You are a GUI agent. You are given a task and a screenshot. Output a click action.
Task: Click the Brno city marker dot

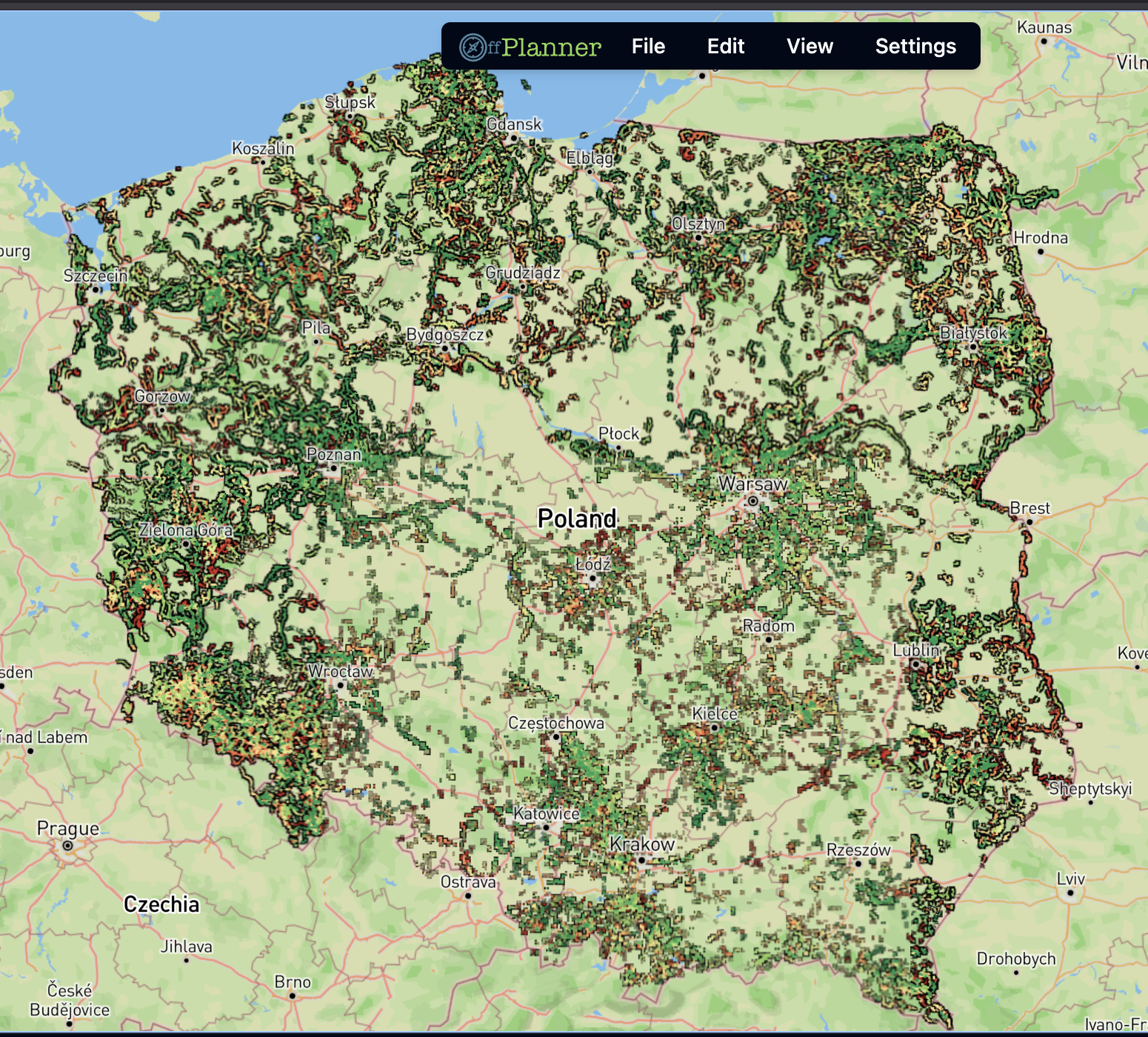293,996
